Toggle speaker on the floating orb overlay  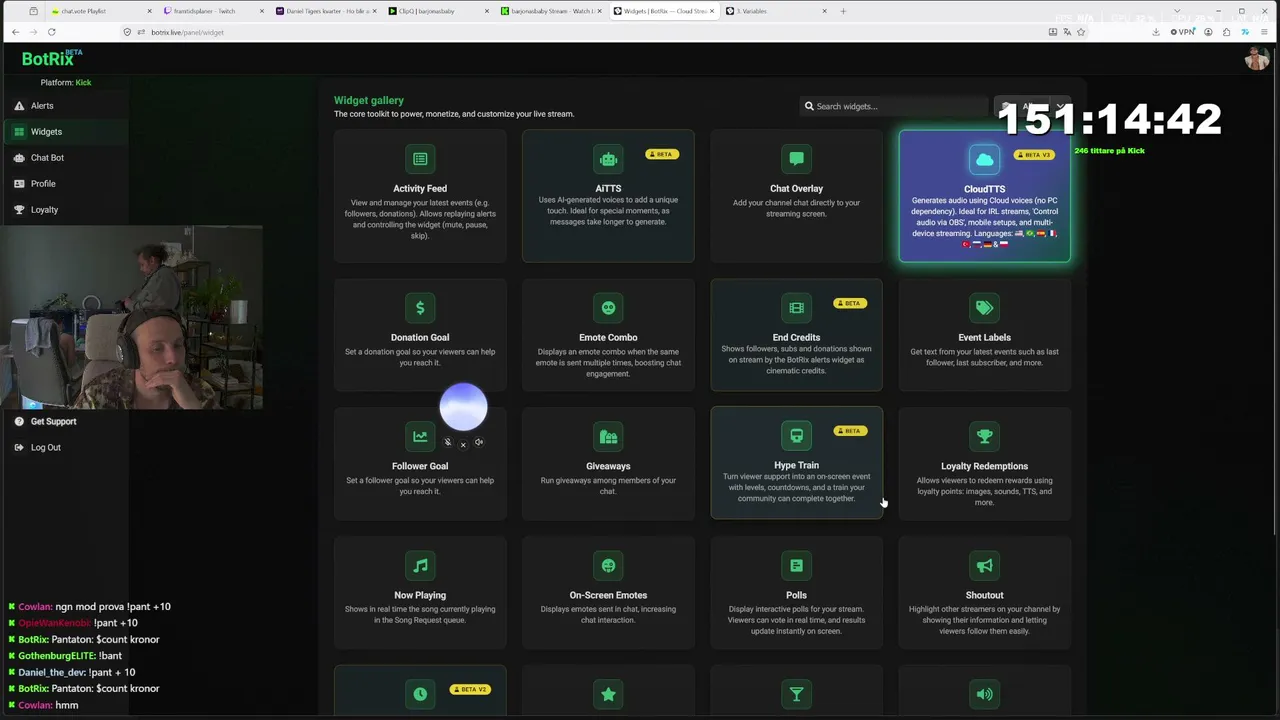pos(479,442)
